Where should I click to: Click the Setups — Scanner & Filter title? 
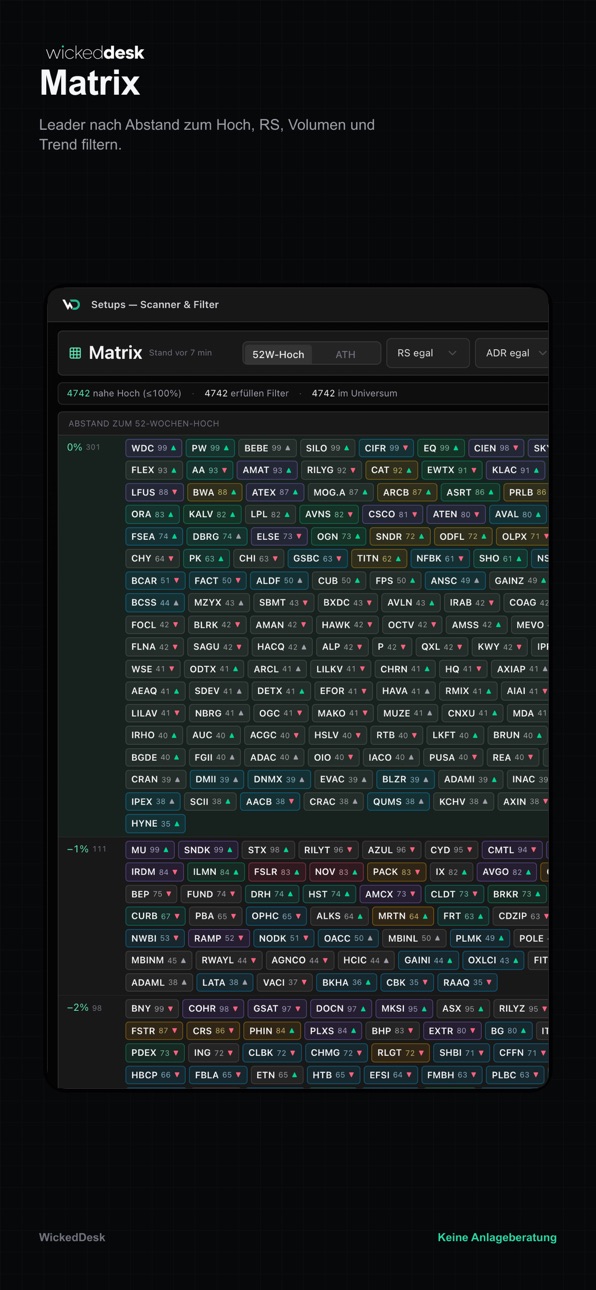[x=155, y=305]
